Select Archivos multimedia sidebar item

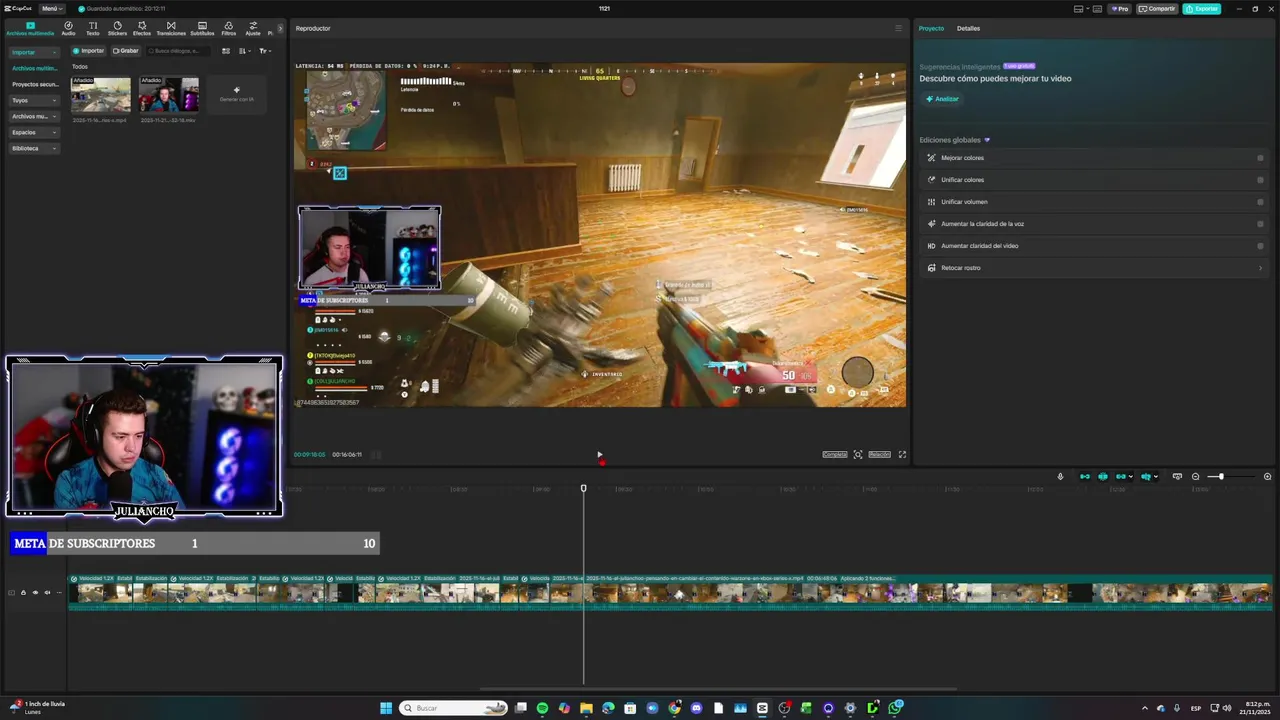(x=35, y=68)
